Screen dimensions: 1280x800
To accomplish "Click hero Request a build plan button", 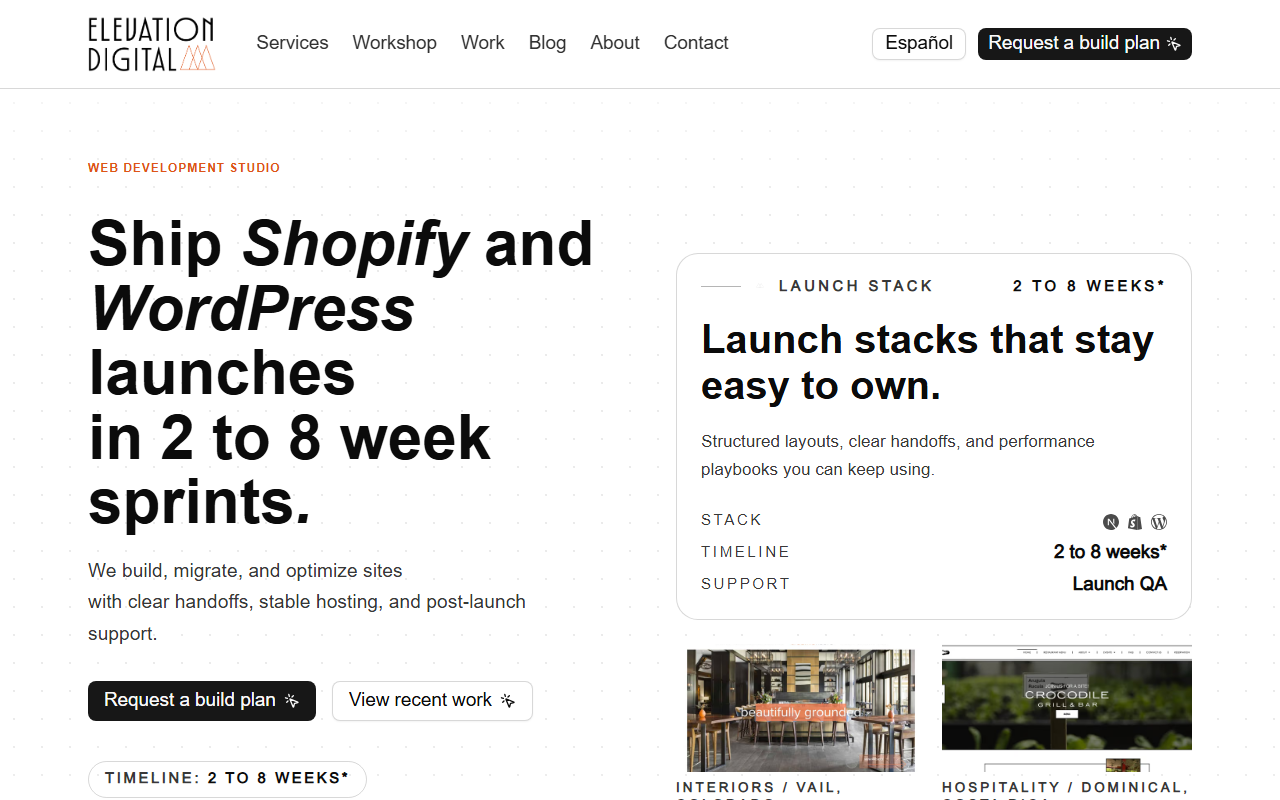I will coord(202,701).
